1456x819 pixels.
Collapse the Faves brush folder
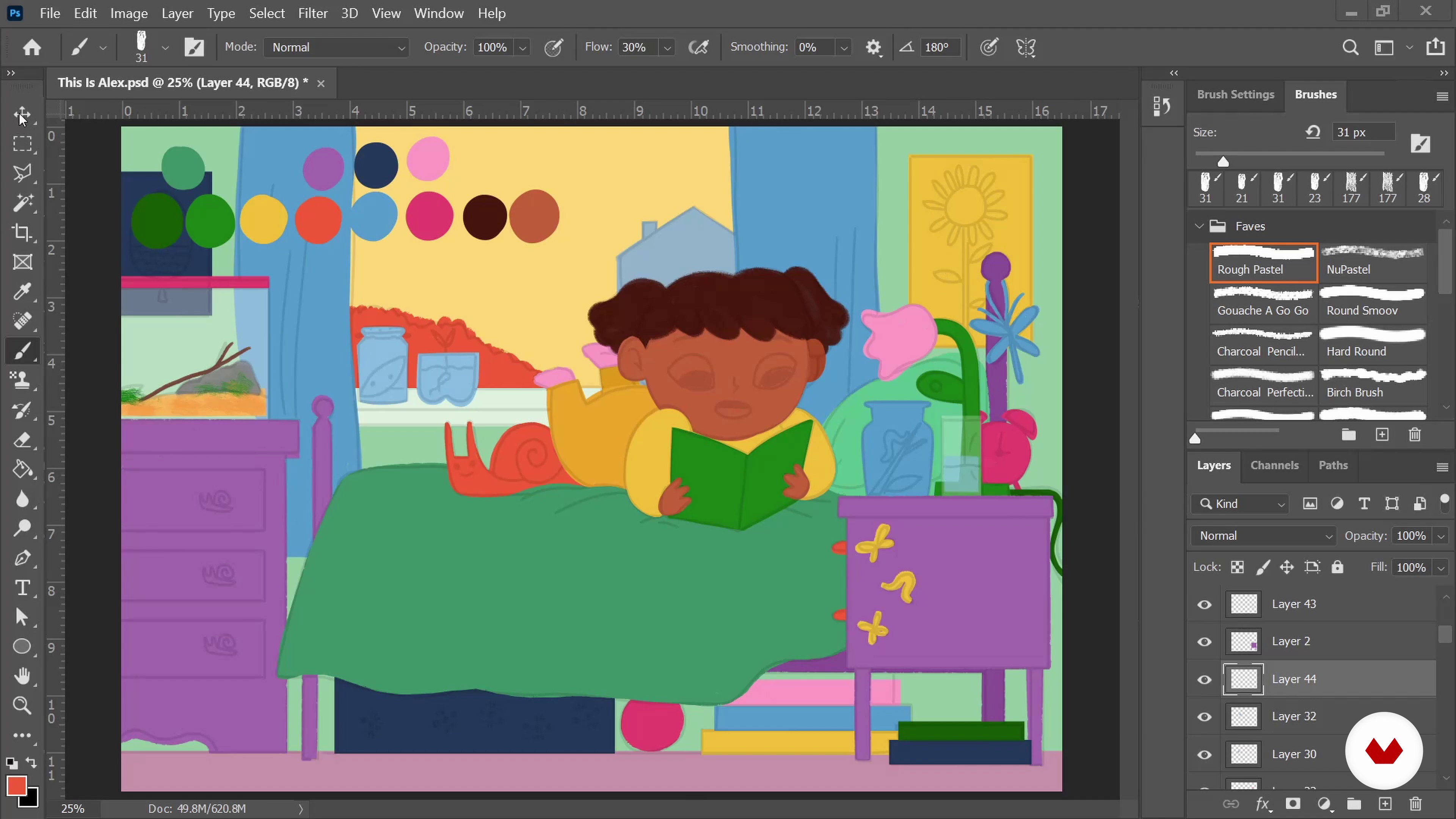coord(1199,226)
